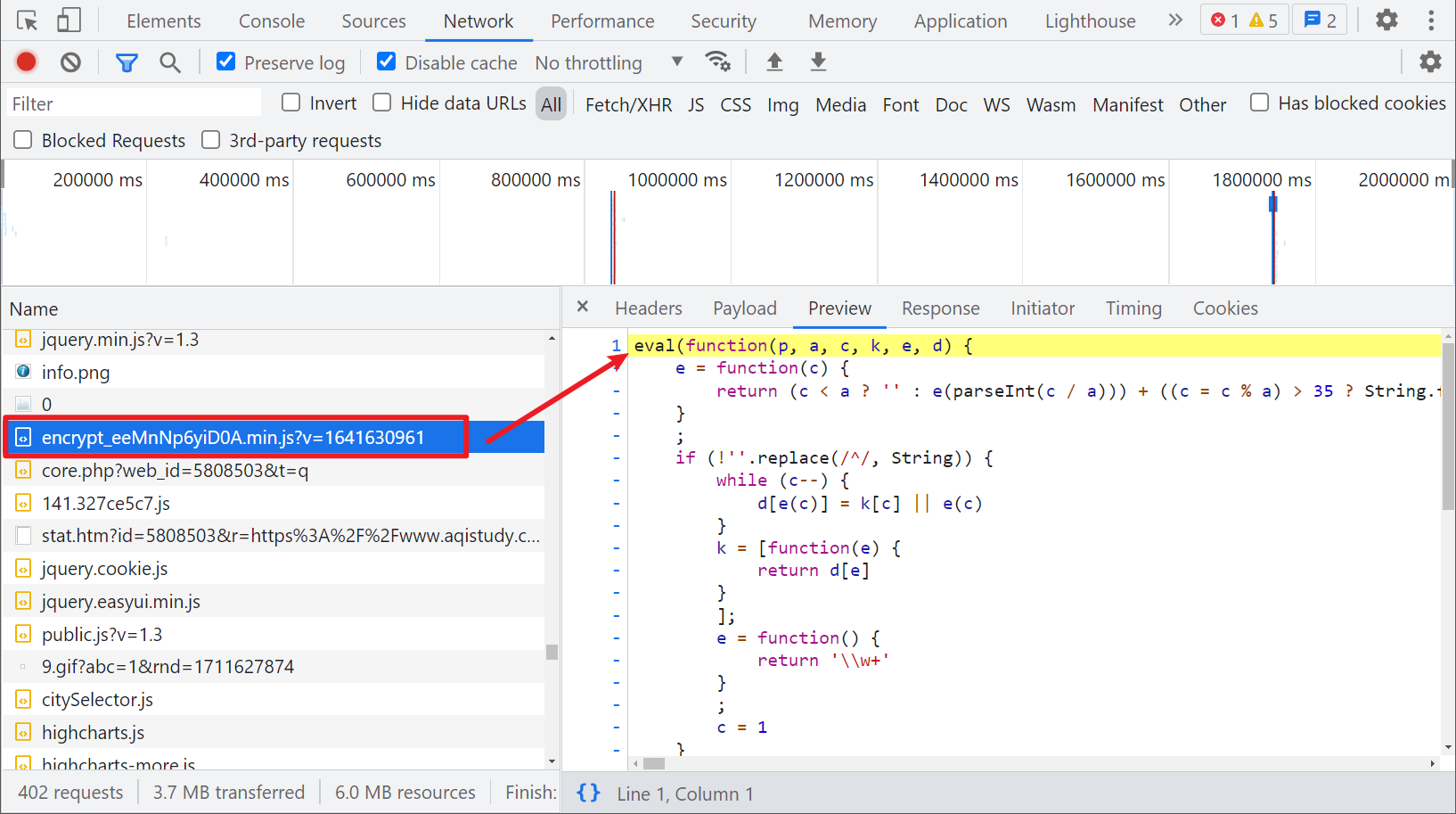Check Blocked Requests
The image size is (1456, 814).
(x=23, y=140)
